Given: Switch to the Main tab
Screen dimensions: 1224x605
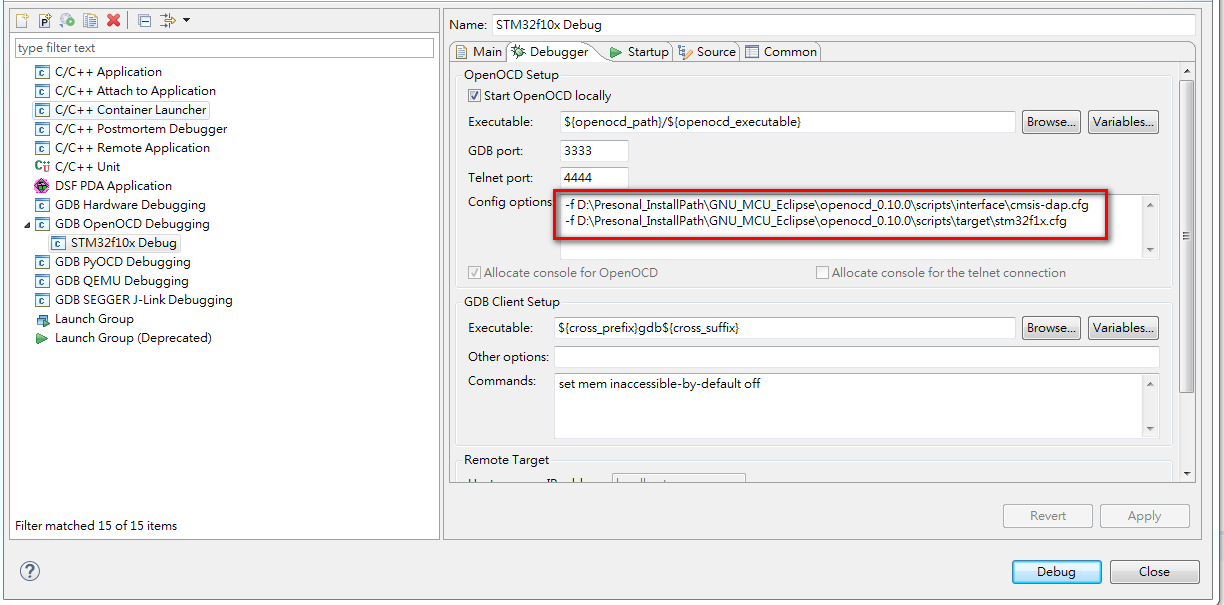Looking at the screenshot, I should [x=478, y=52].
